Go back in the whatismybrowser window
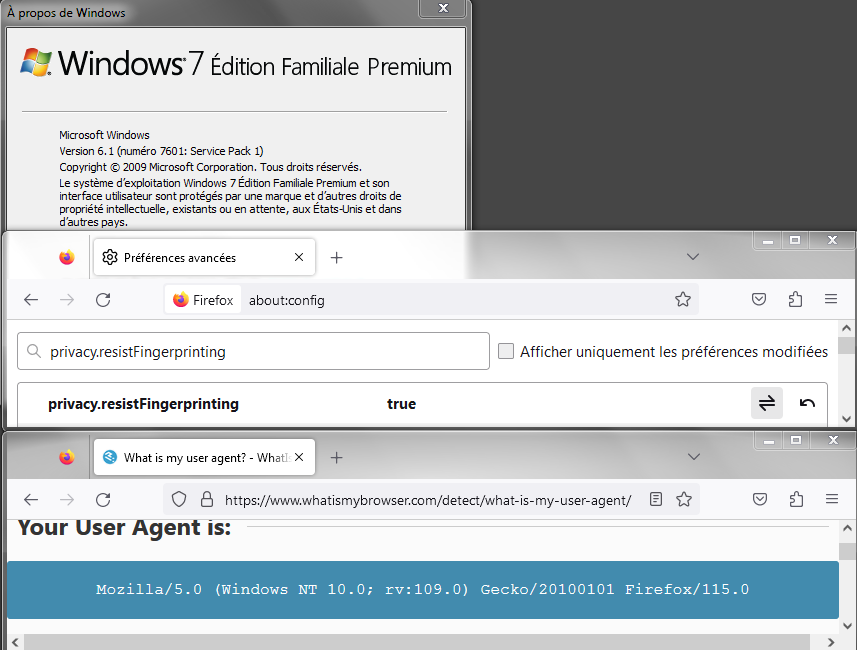 31,500
